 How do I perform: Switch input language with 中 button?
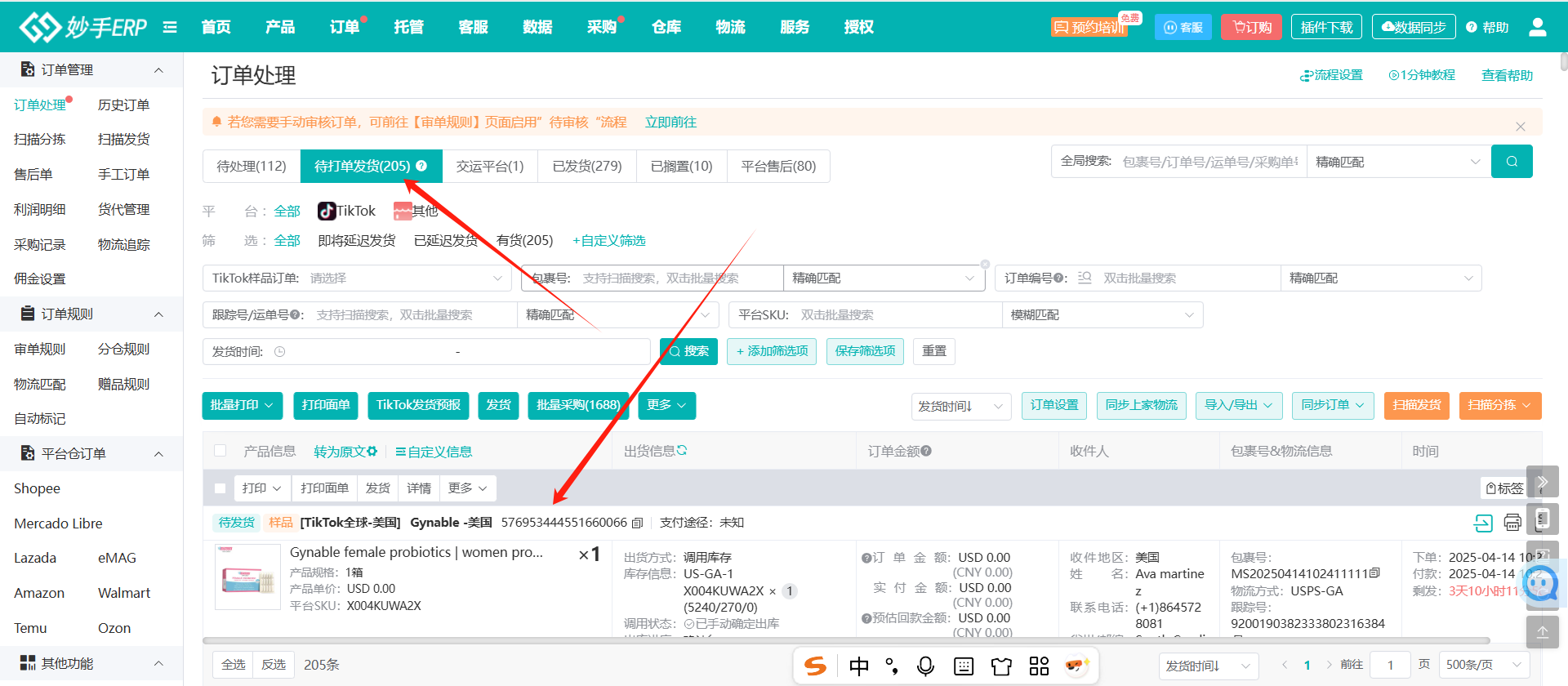[859, 666]
